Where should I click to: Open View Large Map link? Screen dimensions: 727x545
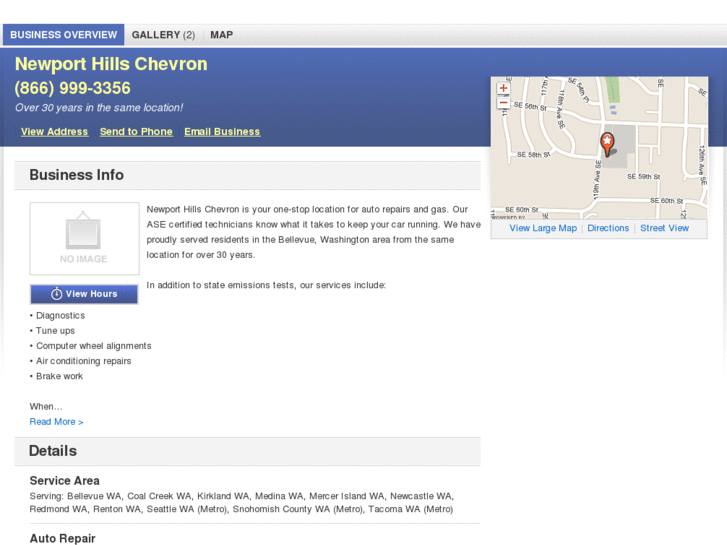(543, 228)
